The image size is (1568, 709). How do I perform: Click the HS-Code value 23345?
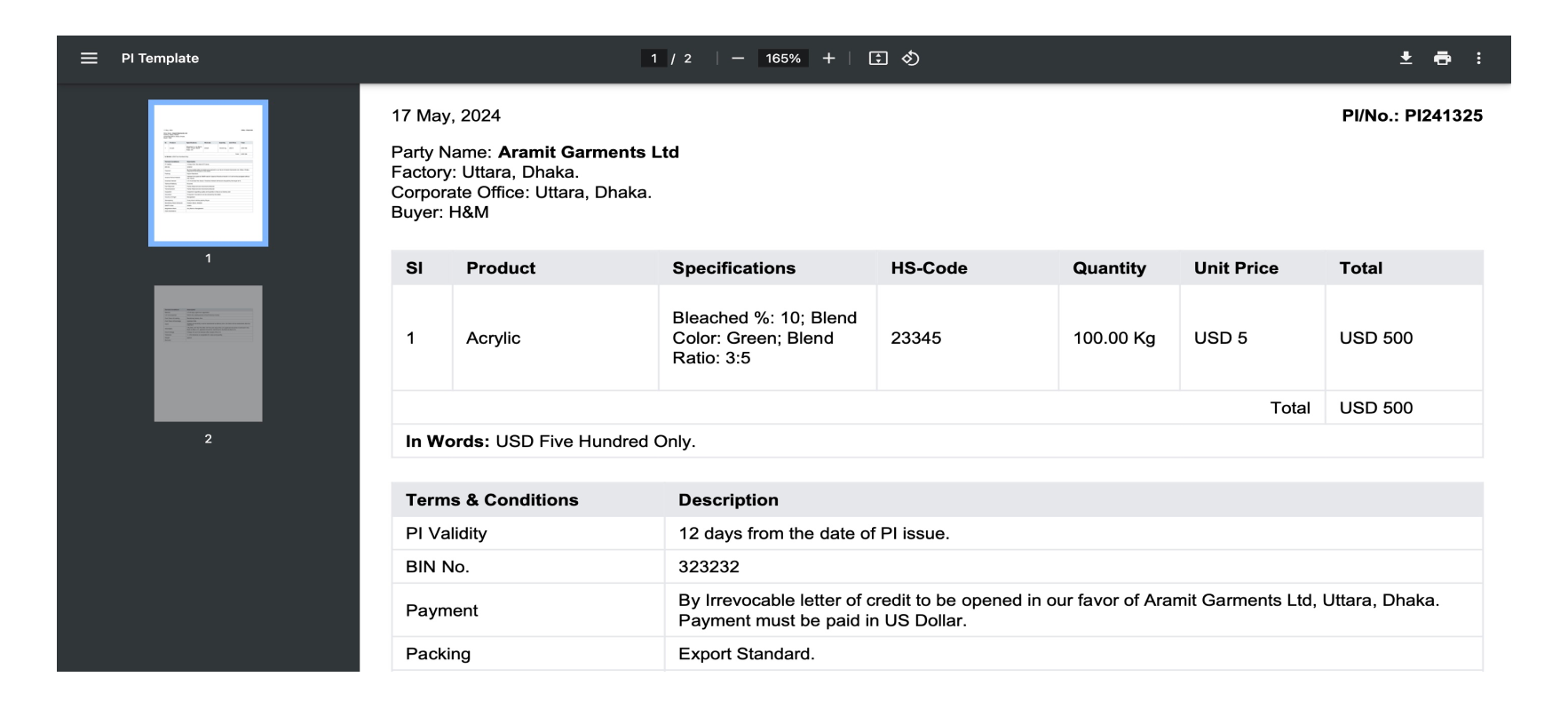coord(916,339)
